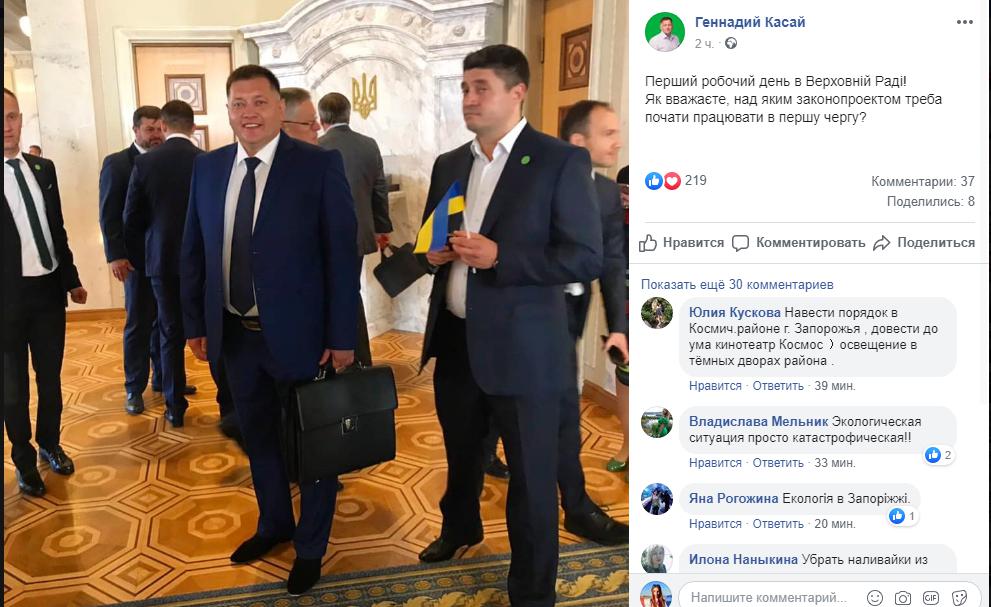Image resolution: width=991 pixels, height=607 pixels.
Task: Focus the Напишите комментарий input field
Action: point(769,598)
